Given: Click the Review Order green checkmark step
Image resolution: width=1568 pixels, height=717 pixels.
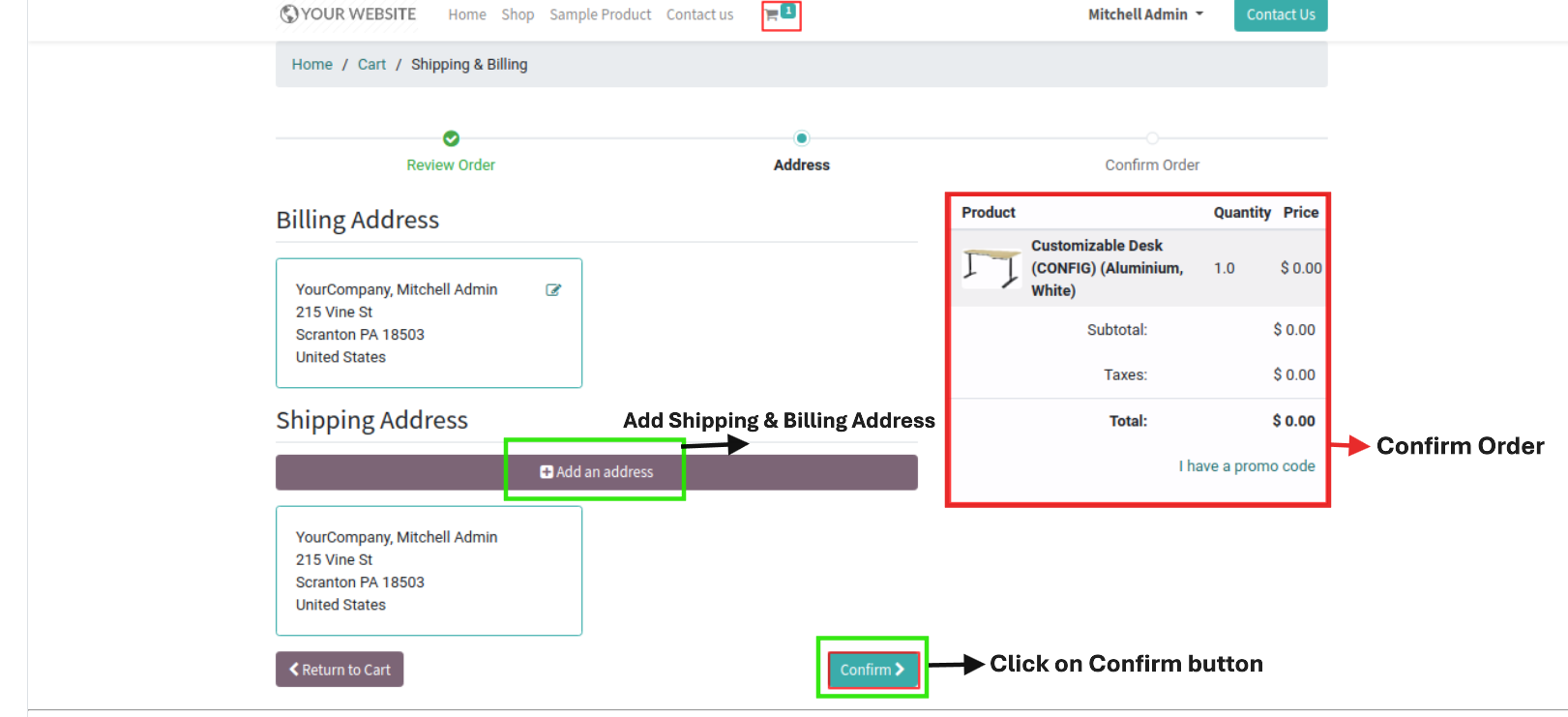Looking at the screenshot, I should [451, 138].
